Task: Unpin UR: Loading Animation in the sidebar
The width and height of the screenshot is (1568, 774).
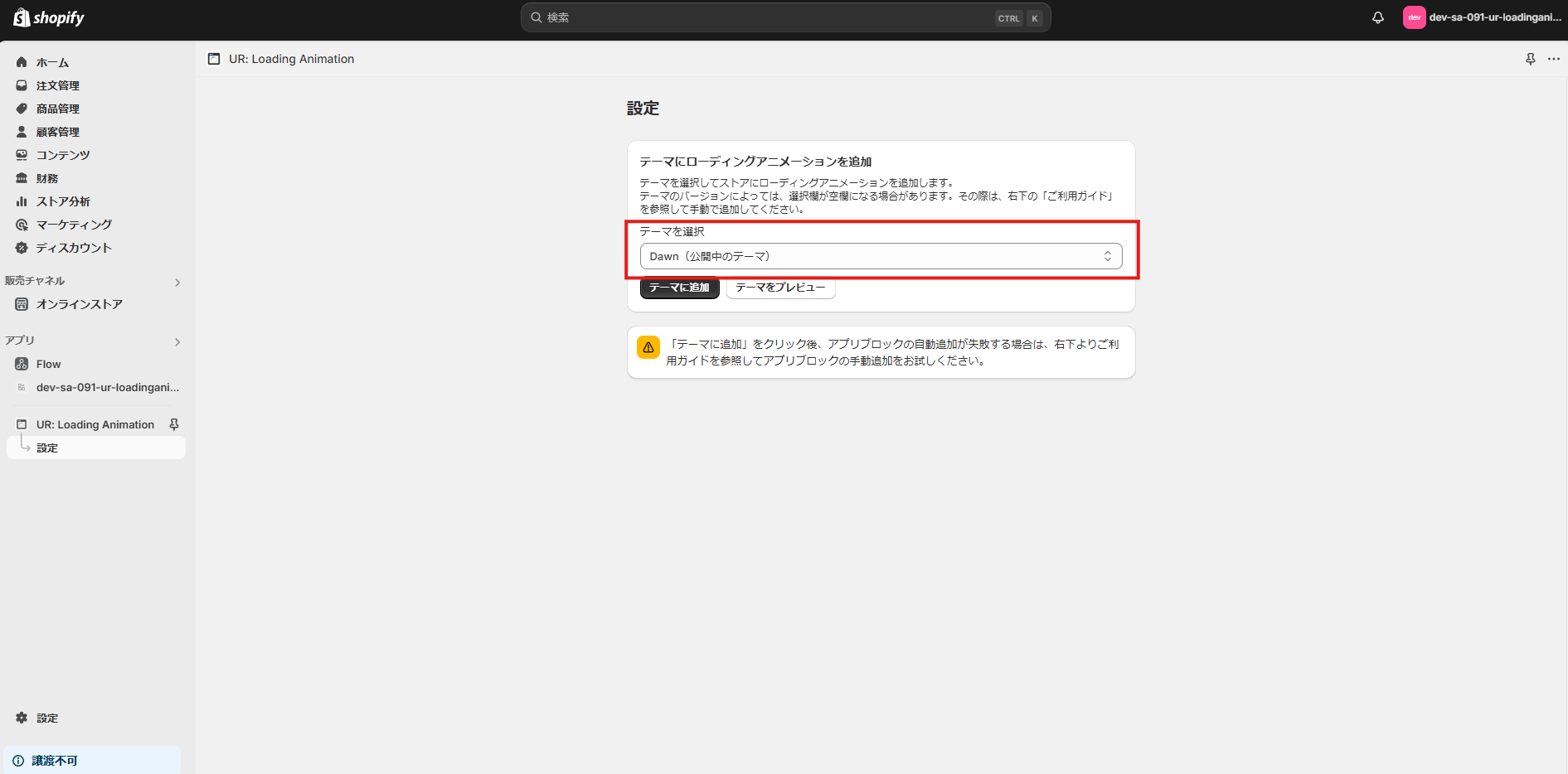Action: click(174, 424)
